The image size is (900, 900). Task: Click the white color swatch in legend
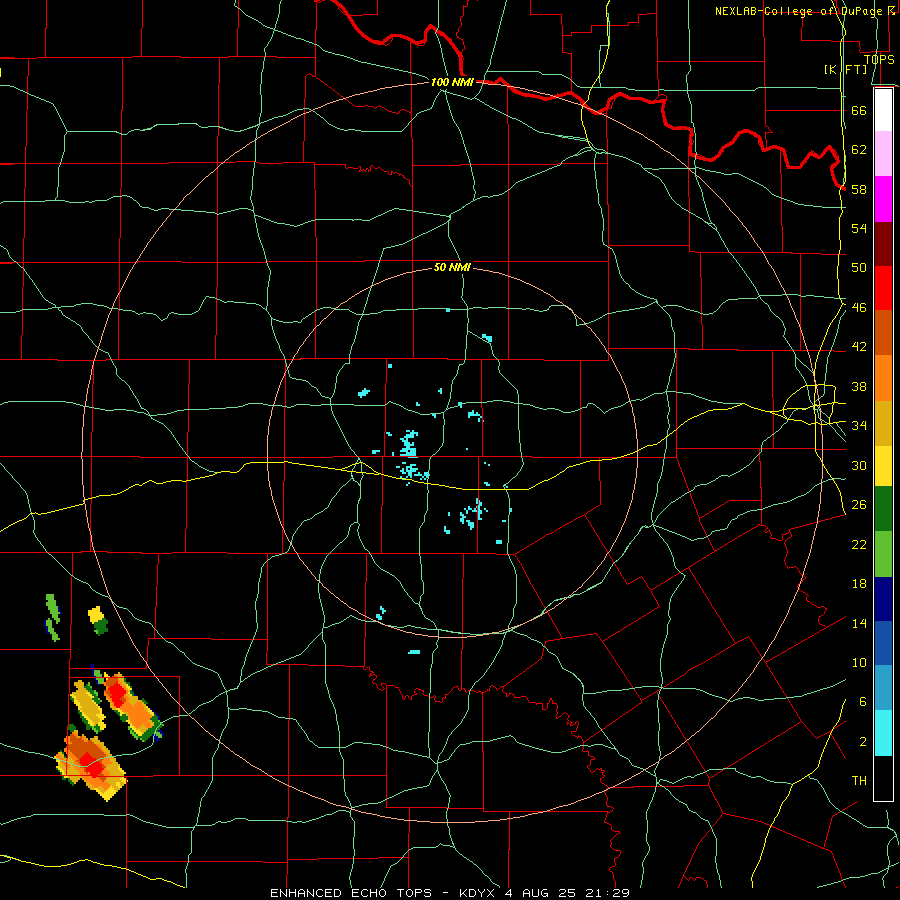pyautogui.click(x=883, y=110)
